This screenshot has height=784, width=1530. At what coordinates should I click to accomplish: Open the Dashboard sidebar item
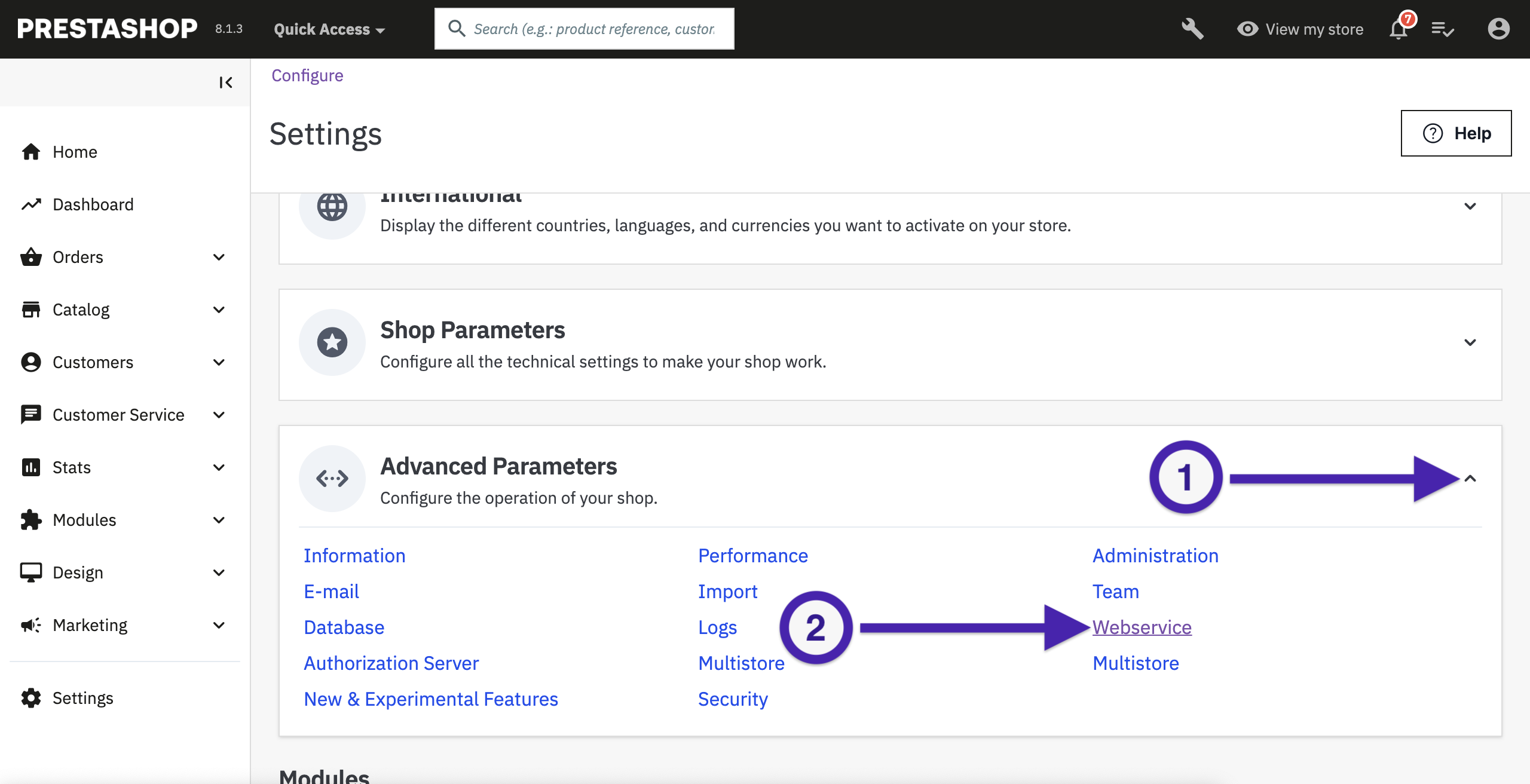(x=93, y=204)
